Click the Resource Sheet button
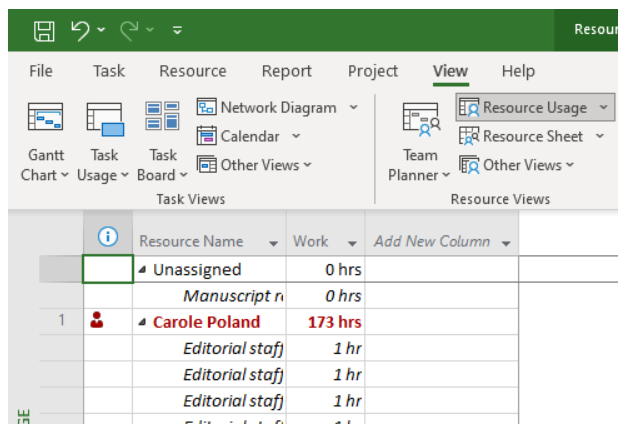This screenshot has height=439, width=639. pos(522,136)
